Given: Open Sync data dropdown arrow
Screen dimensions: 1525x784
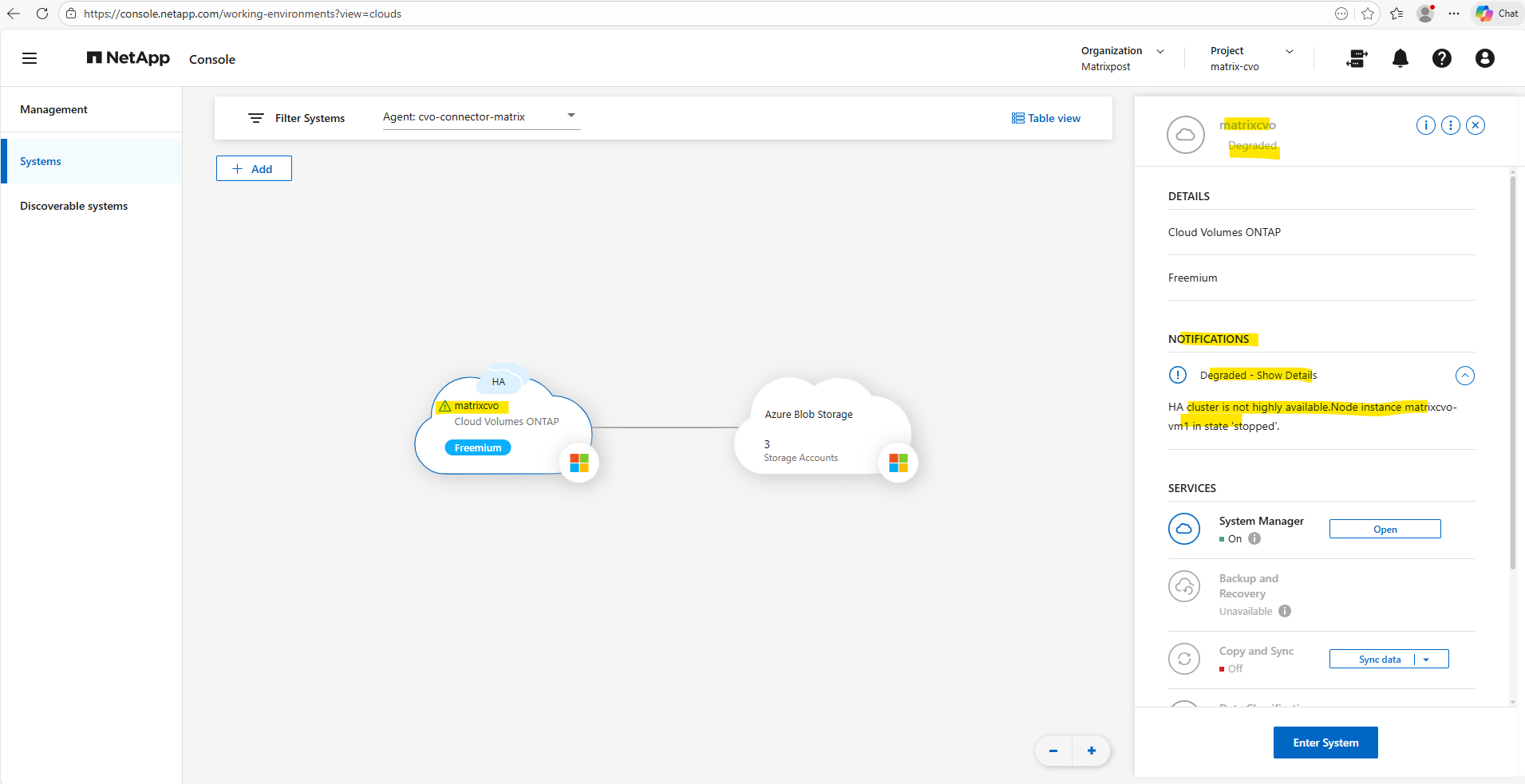Looking at the screenshot, I should (x=1426, y=660).
